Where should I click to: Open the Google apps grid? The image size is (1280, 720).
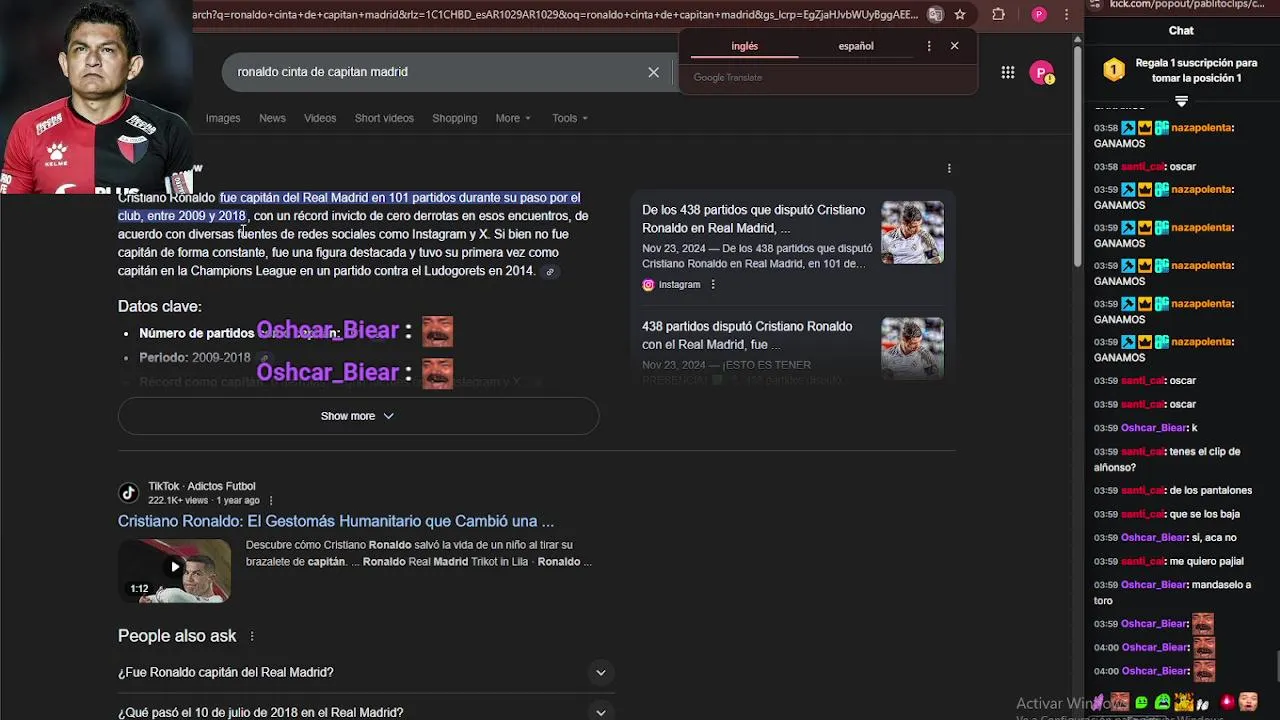coord(1008,72)
